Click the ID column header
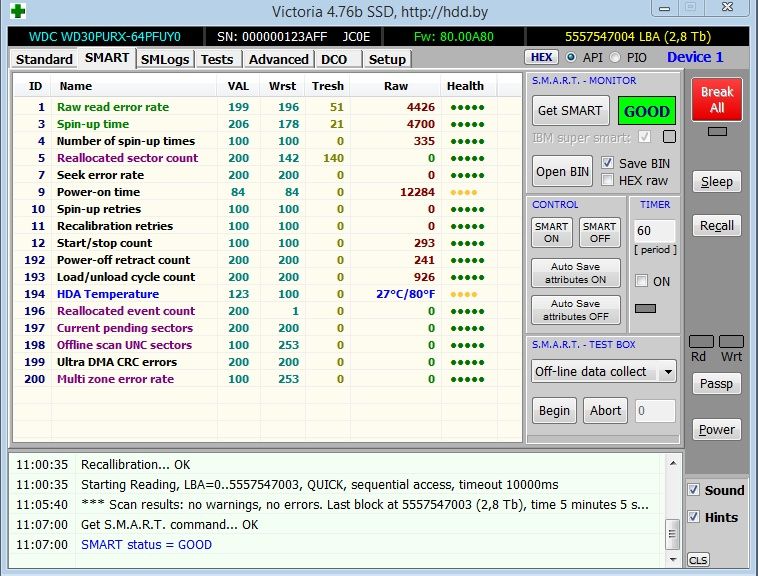 click(33, 86)
